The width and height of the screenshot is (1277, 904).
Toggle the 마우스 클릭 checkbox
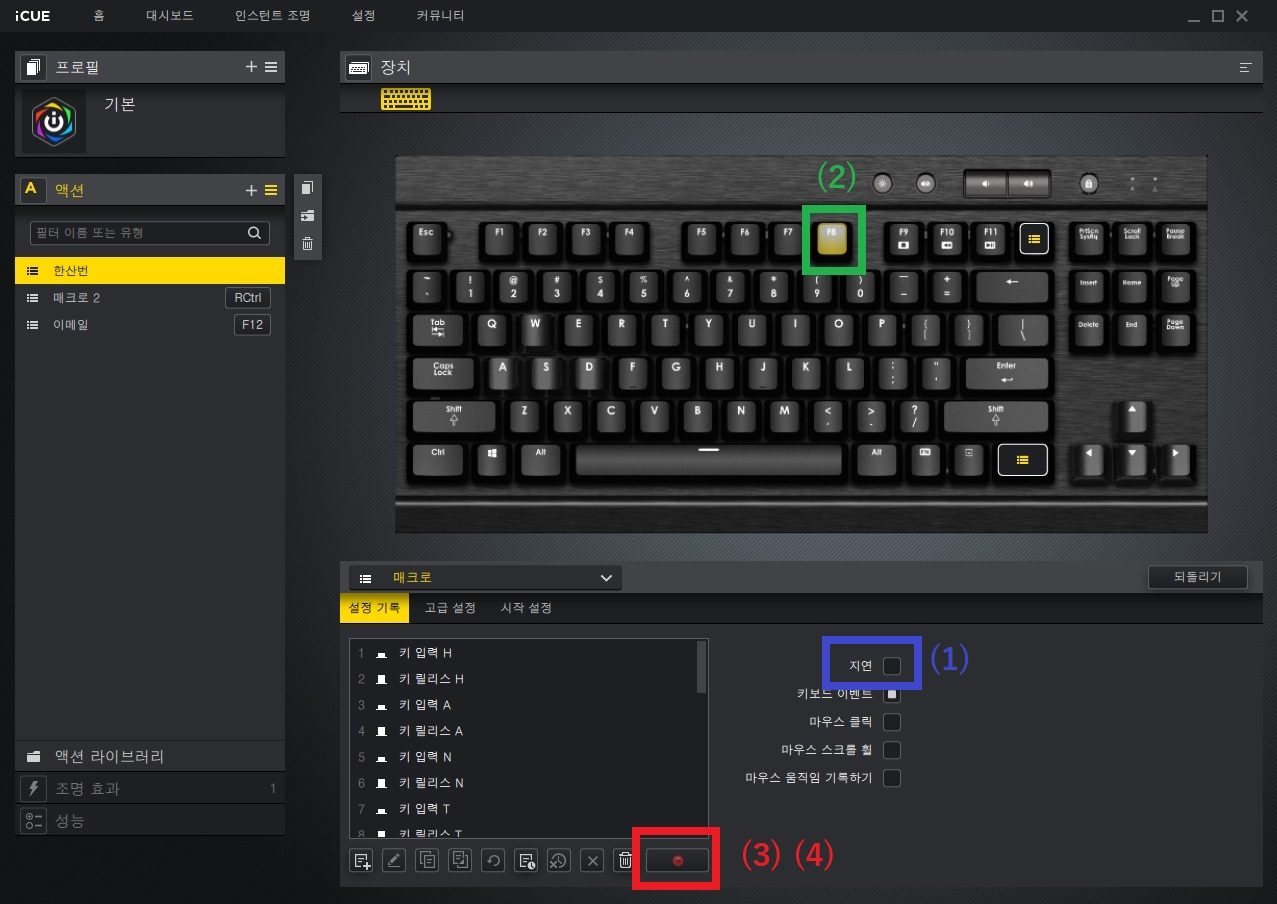point(892,721)
